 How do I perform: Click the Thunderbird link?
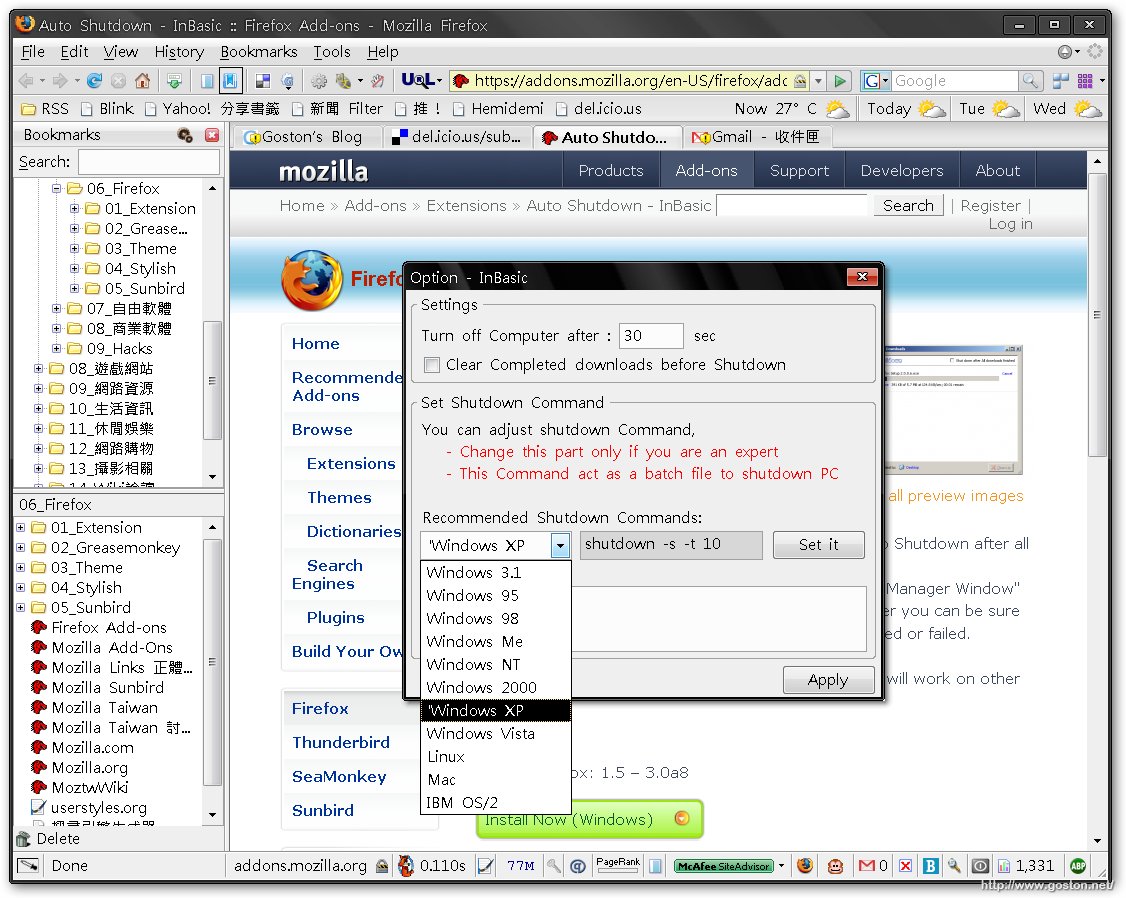coord(340,742)
